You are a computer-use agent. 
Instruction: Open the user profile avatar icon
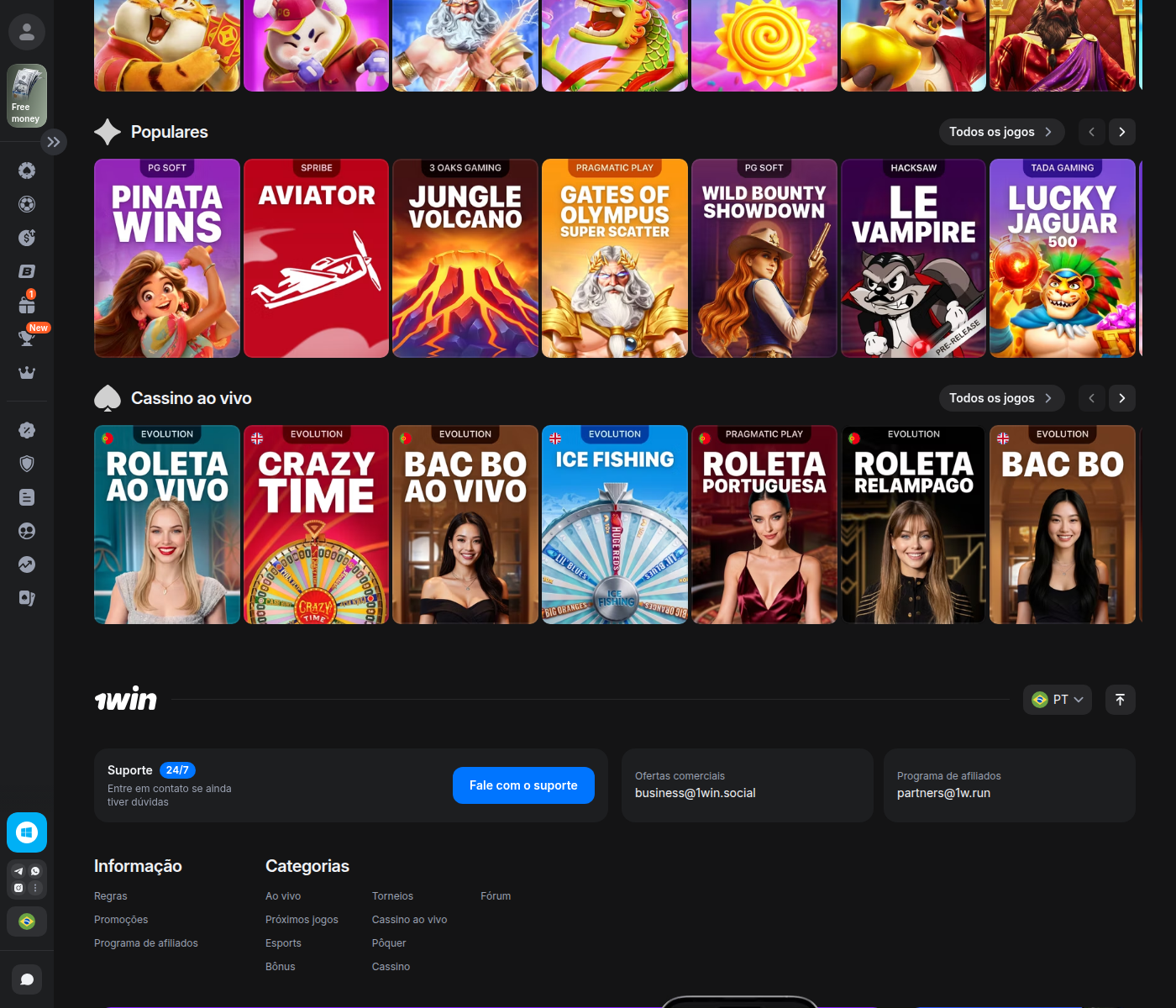27,32
